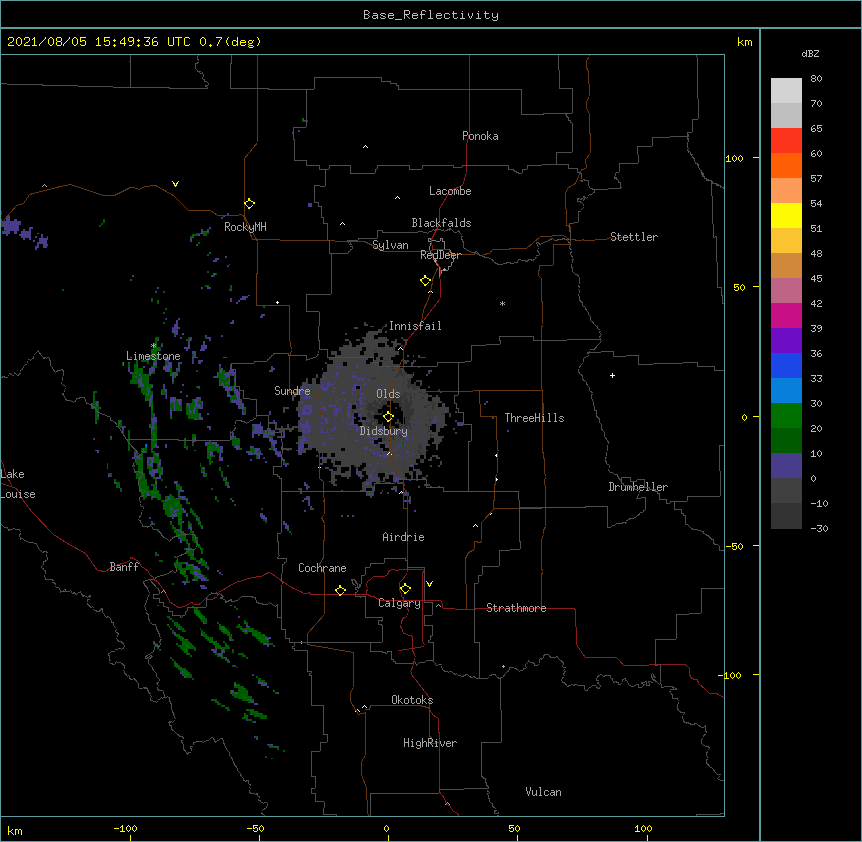Click the Innisfail city label
Screen dimensions: 862x842
(x=415, y=326)
